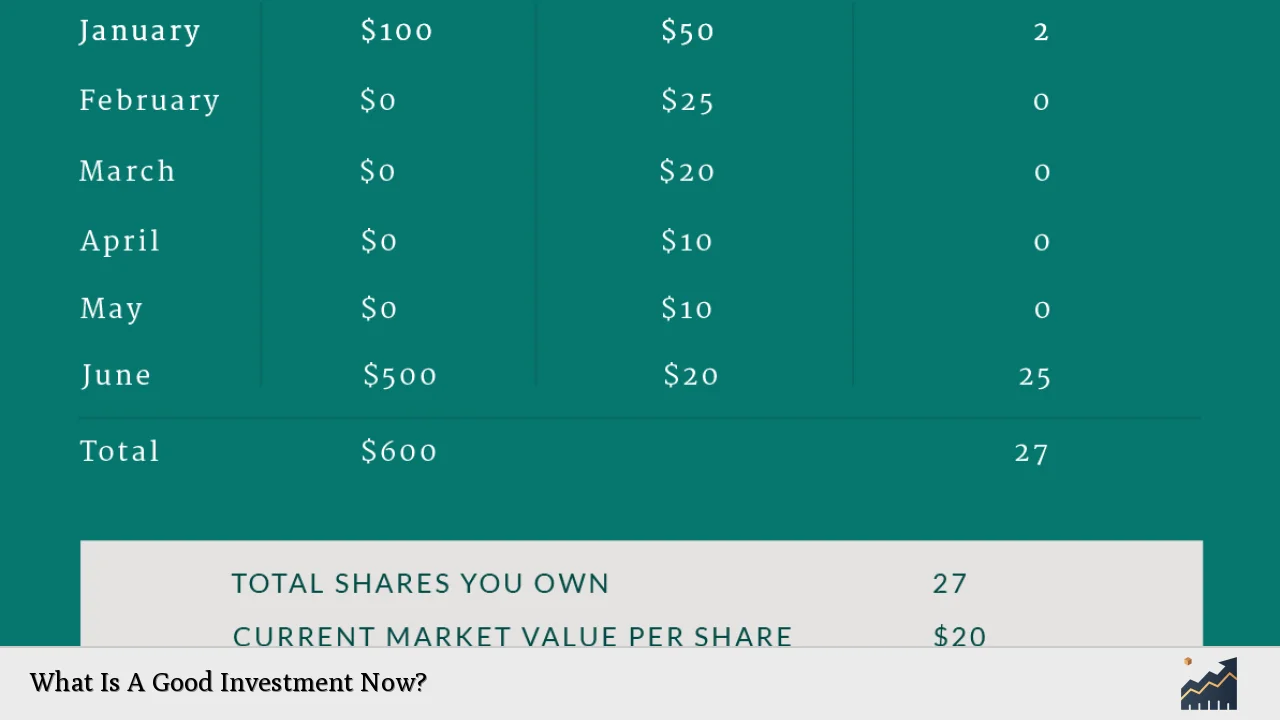Image resolution: width=1280 pixels, height=720 pixels.
Task: Select the February row label
Action: click(150, 101)
